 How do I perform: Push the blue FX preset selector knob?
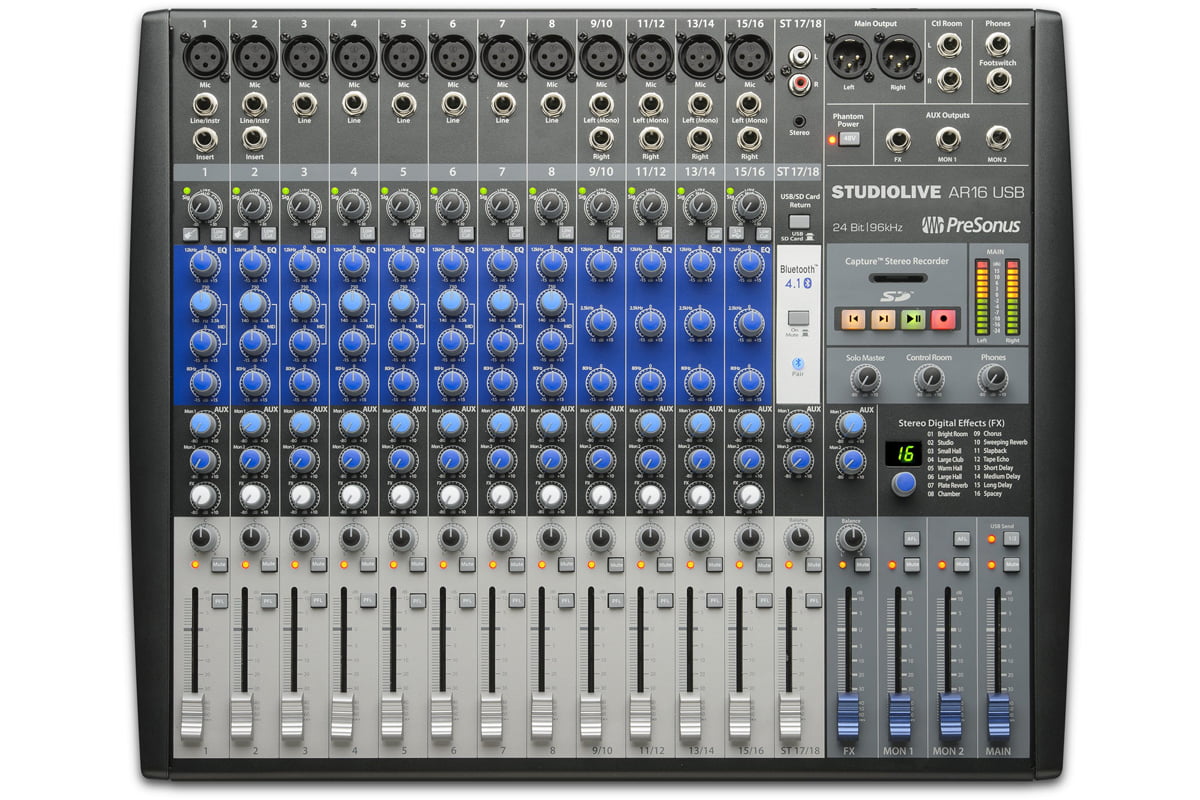click(904, 485)
